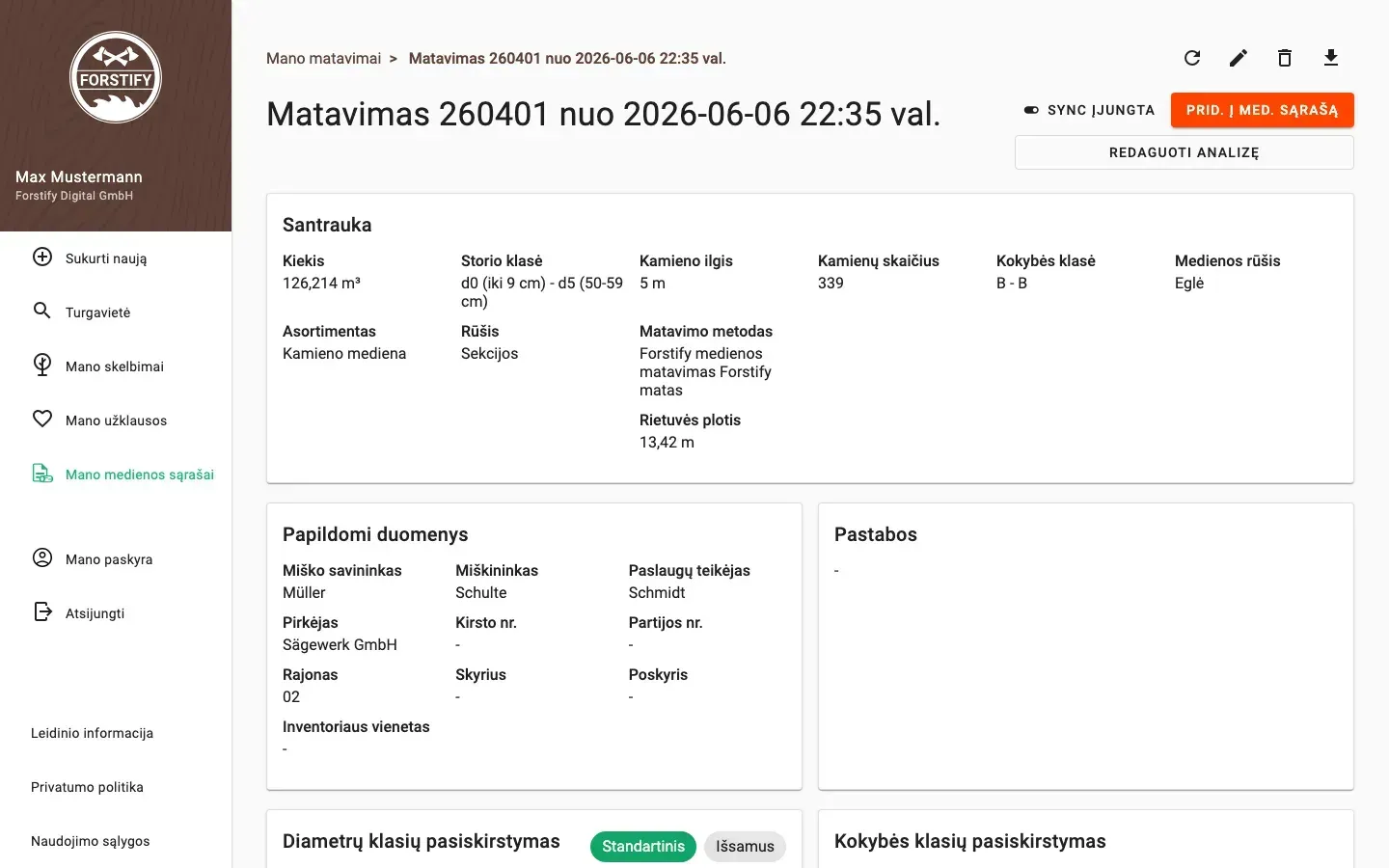The height and width of the screenshot is (868, 1389).
Task: Click the Pirkėjas value Sägewerk GmbH
Action: pyautogui.click(x=340, y=645)
